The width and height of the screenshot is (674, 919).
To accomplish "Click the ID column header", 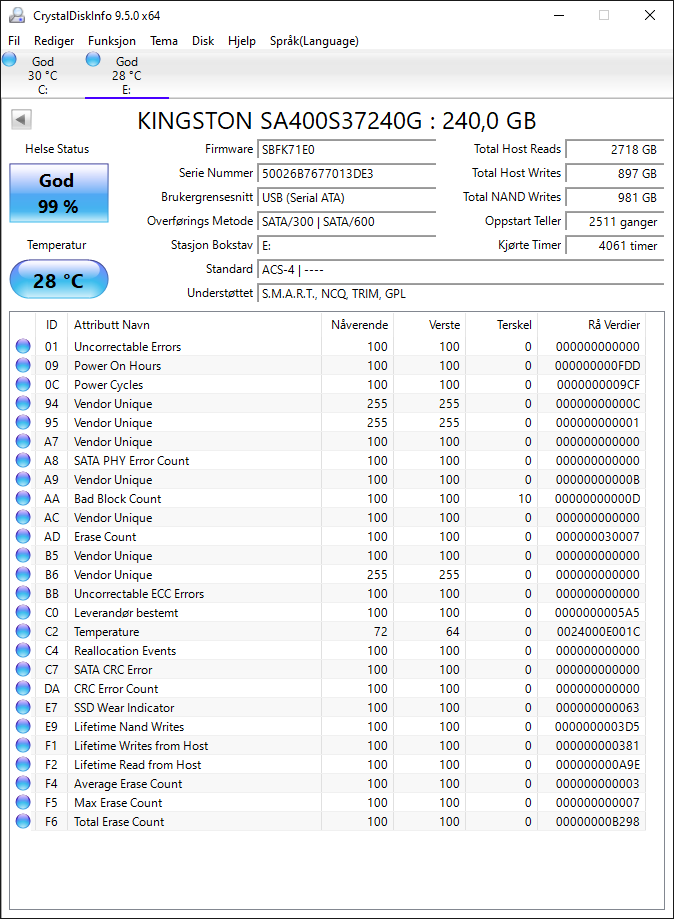I will click(52, 325).
